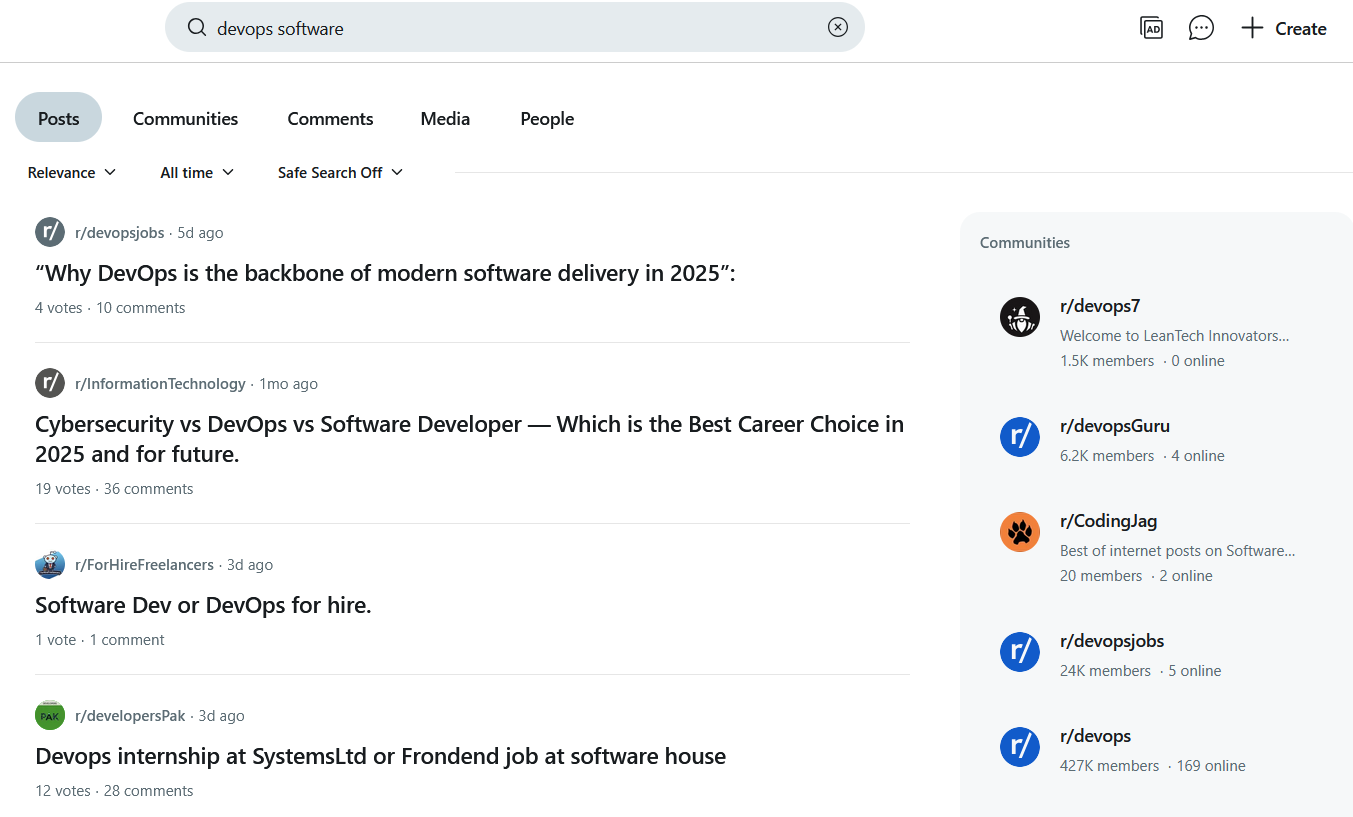Open the chat bubble icon
The width and height of the screenshot is (1353, 817).
pyautogui.click(x=1201, y=28)
